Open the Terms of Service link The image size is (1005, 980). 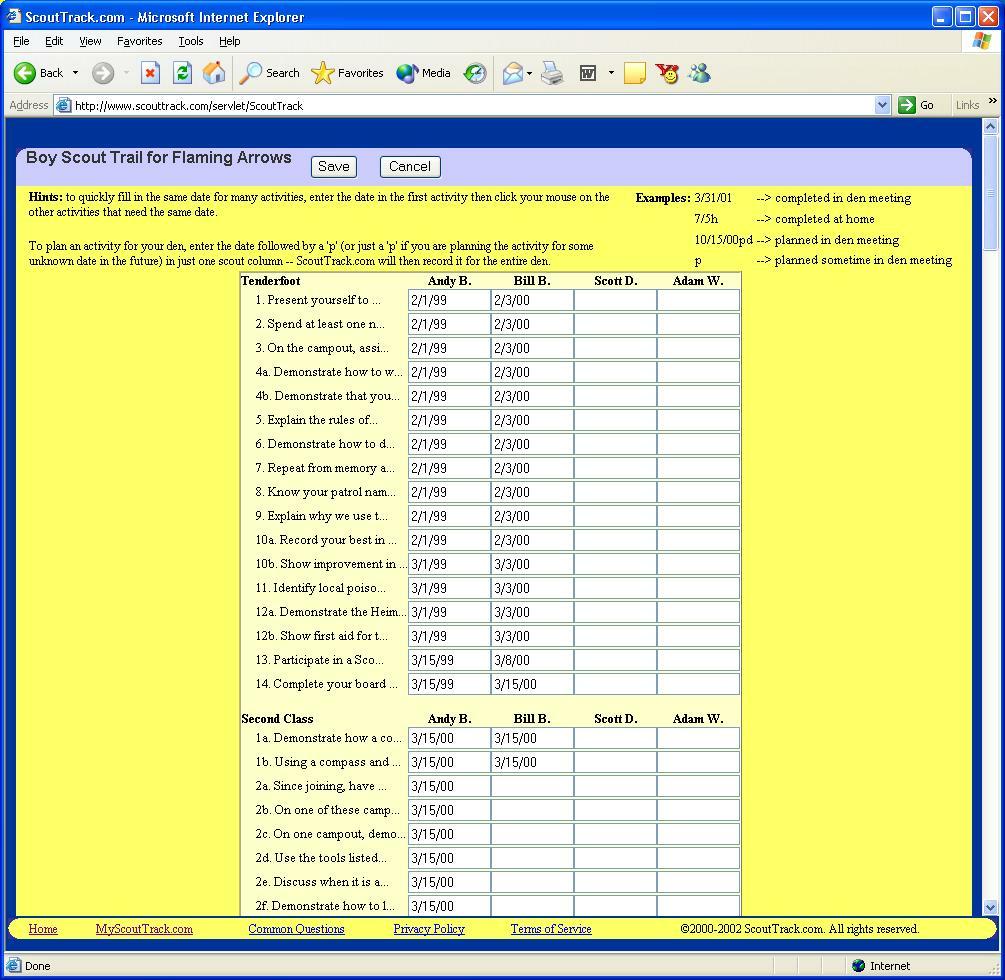pos(551,929)
